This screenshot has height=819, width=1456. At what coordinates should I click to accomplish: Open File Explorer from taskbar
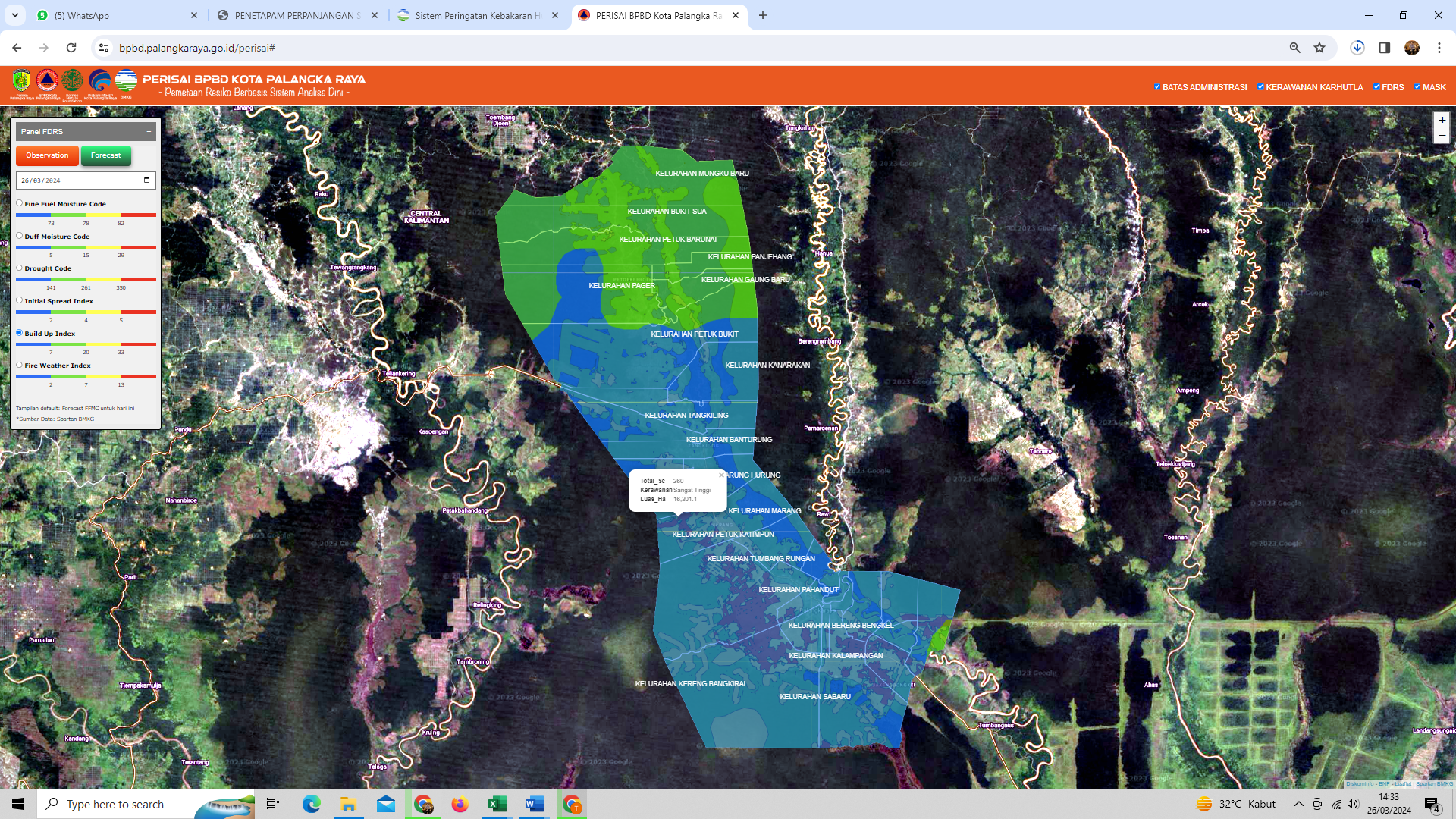tap(349, 804)
